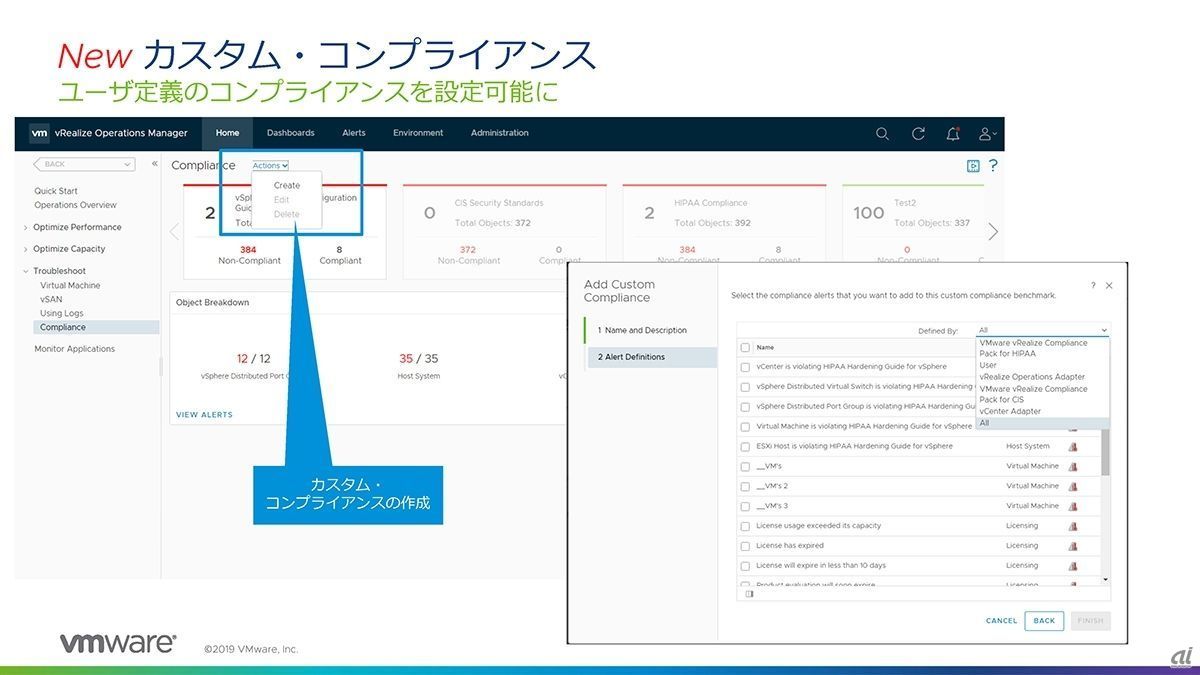Open the VIEW ALERTS link
The height and width of the screenshot is (675, 1200).
pos(204,414)
